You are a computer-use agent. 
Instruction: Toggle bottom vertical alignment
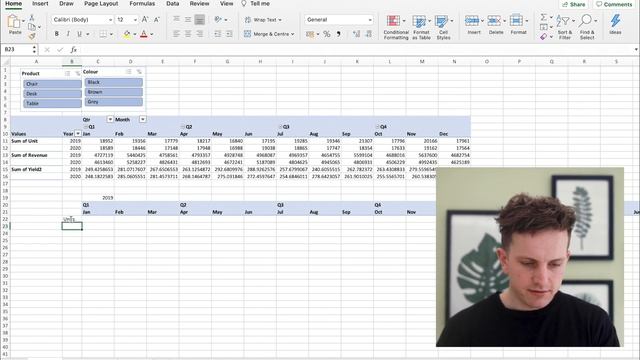200,19
